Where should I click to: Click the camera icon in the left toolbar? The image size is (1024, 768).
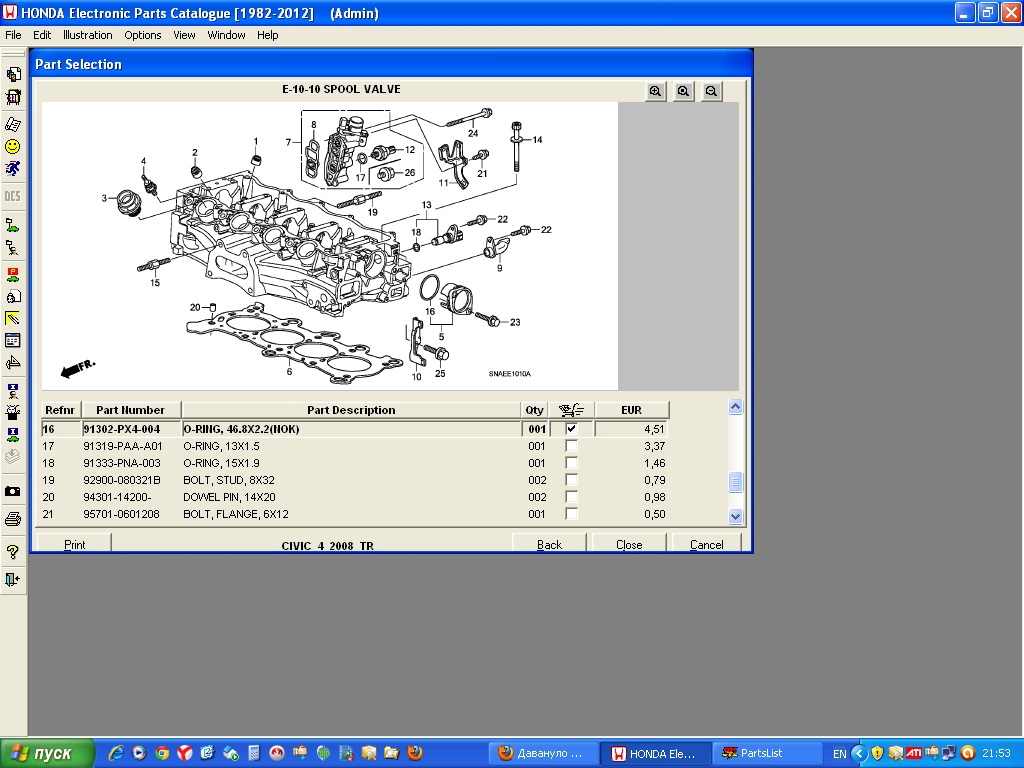[x=12, y=491]
